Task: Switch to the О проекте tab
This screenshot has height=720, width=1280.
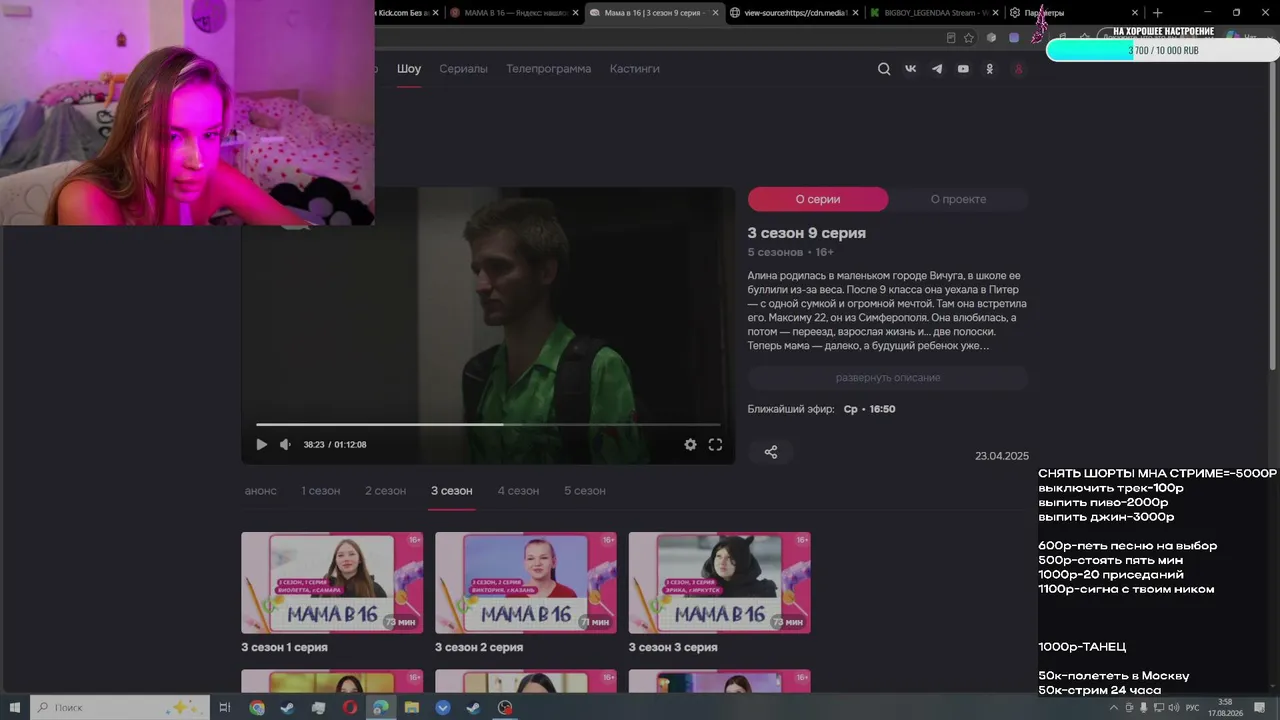Action: (958, 199)
